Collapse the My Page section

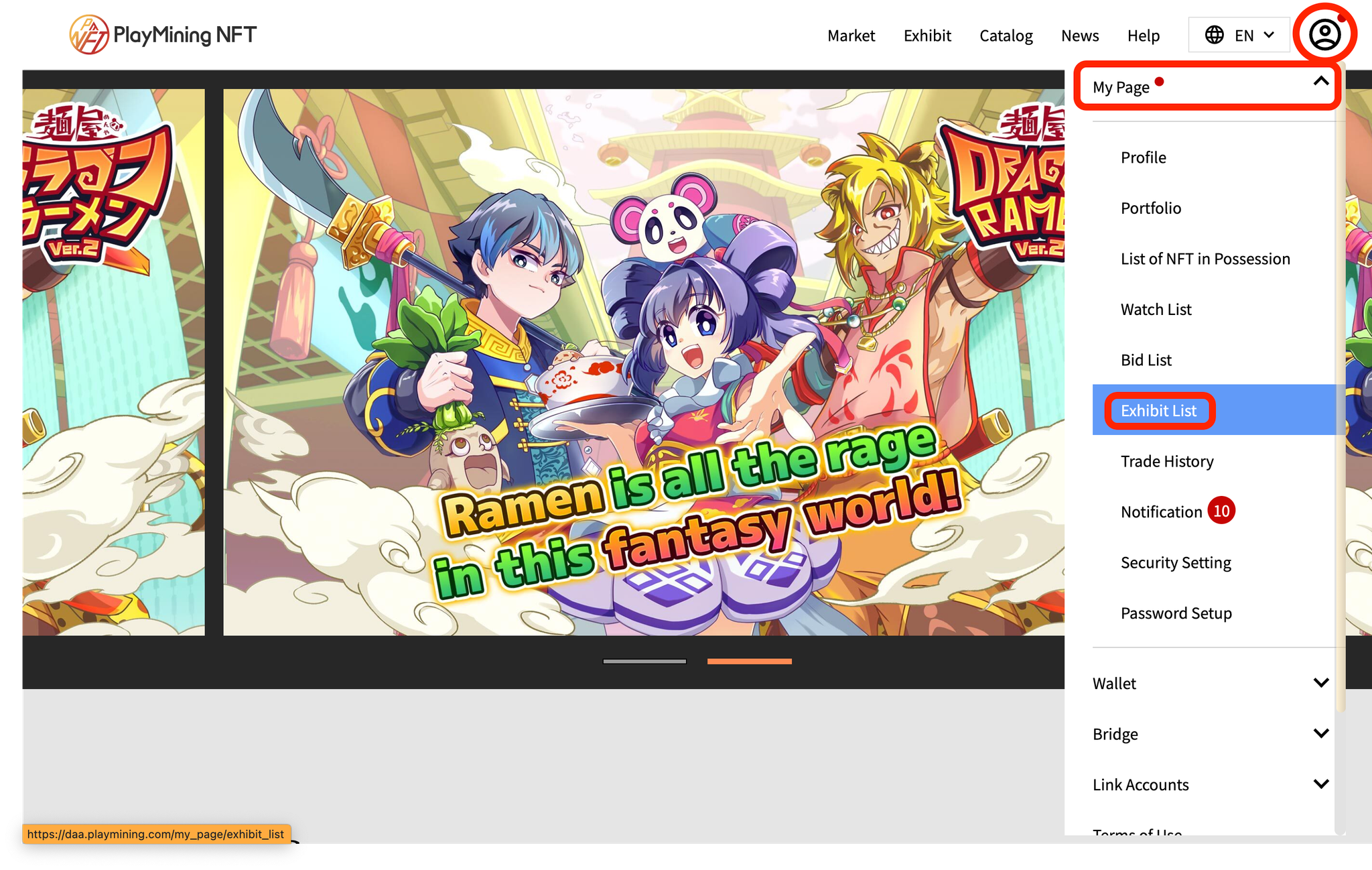(1320, 82)
